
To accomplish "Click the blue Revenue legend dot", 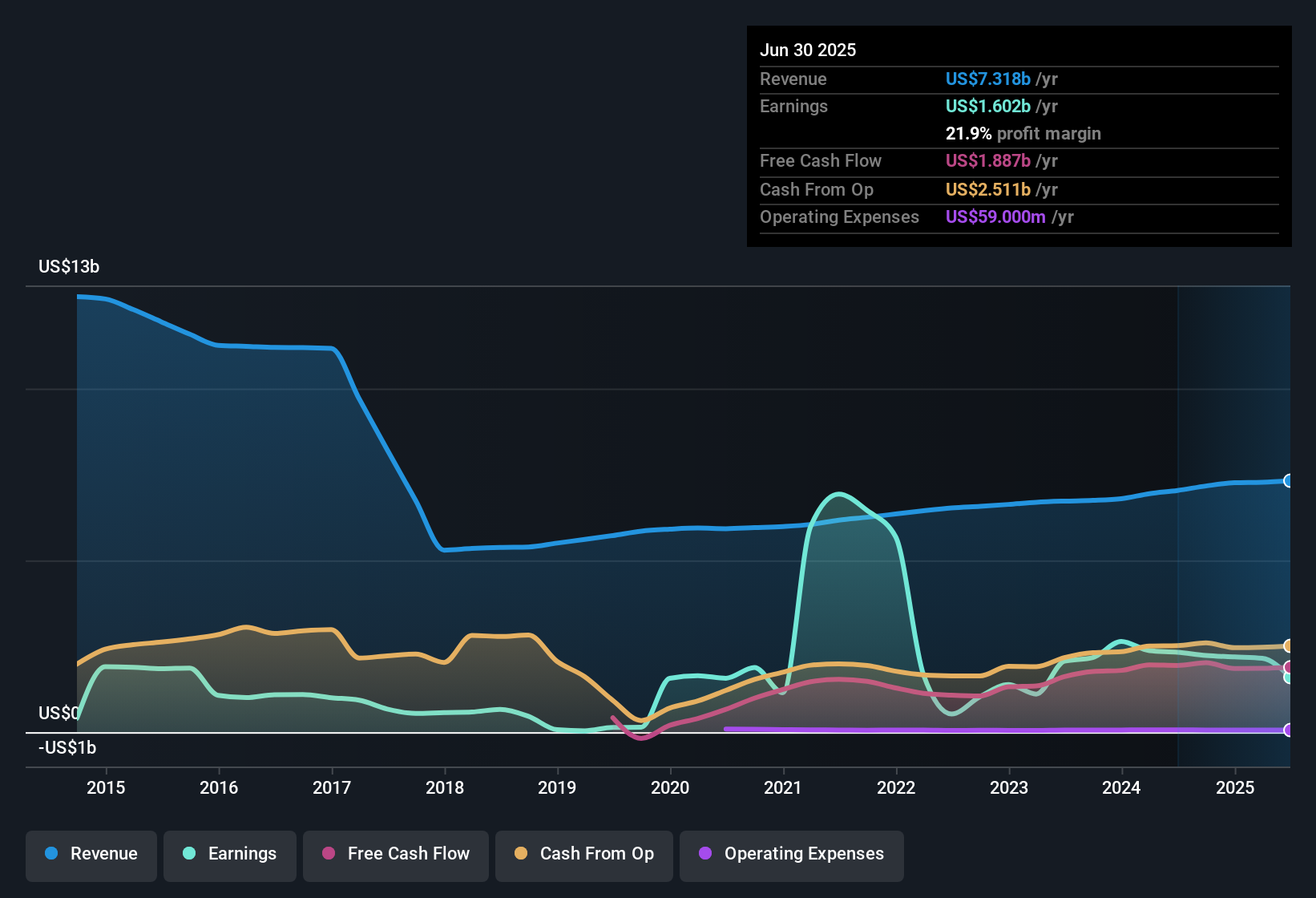I will tap(51, 853).
